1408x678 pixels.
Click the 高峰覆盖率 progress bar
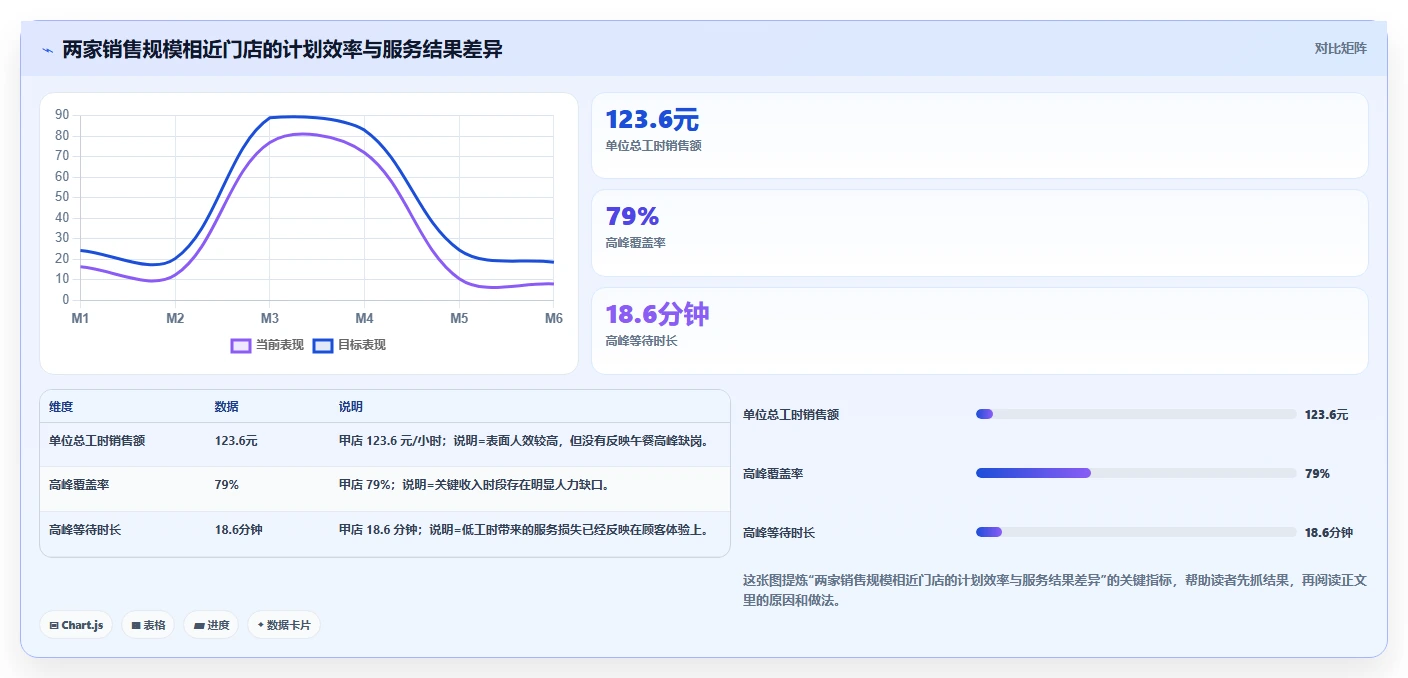(x=1136, y=473)
